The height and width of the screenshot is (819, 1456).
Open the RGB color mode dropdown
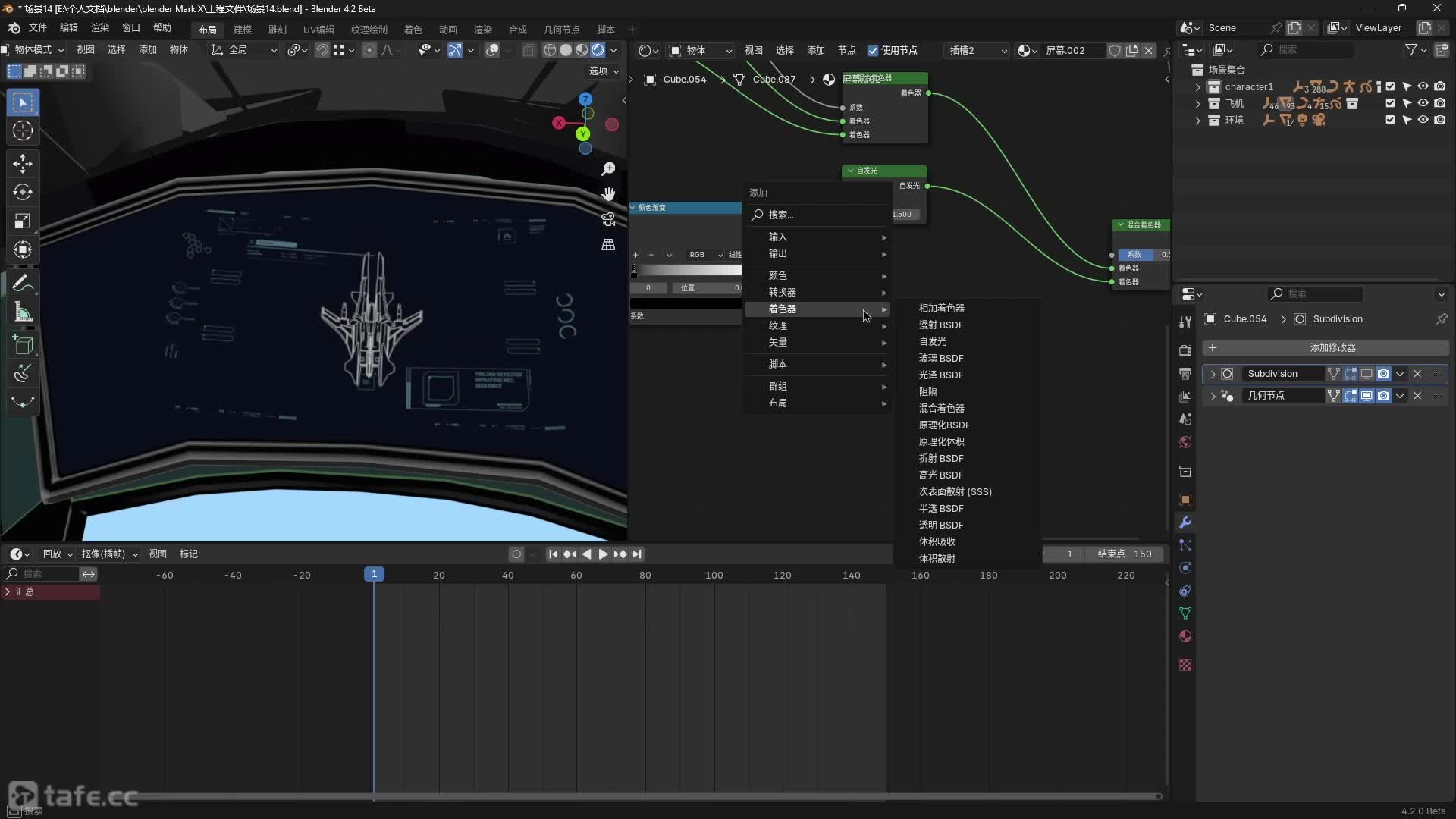tap(705, 255)
